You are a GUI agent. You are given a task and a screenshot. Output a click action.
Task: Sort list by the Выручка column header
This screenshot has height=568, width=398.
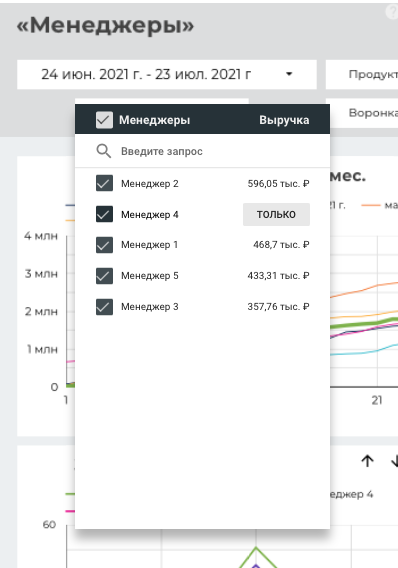click(284, 120)
